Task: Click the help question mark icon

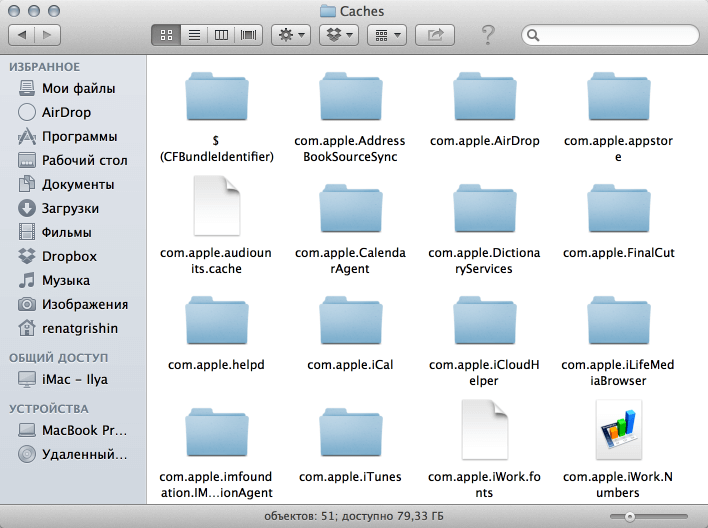Action: (488, 35)
